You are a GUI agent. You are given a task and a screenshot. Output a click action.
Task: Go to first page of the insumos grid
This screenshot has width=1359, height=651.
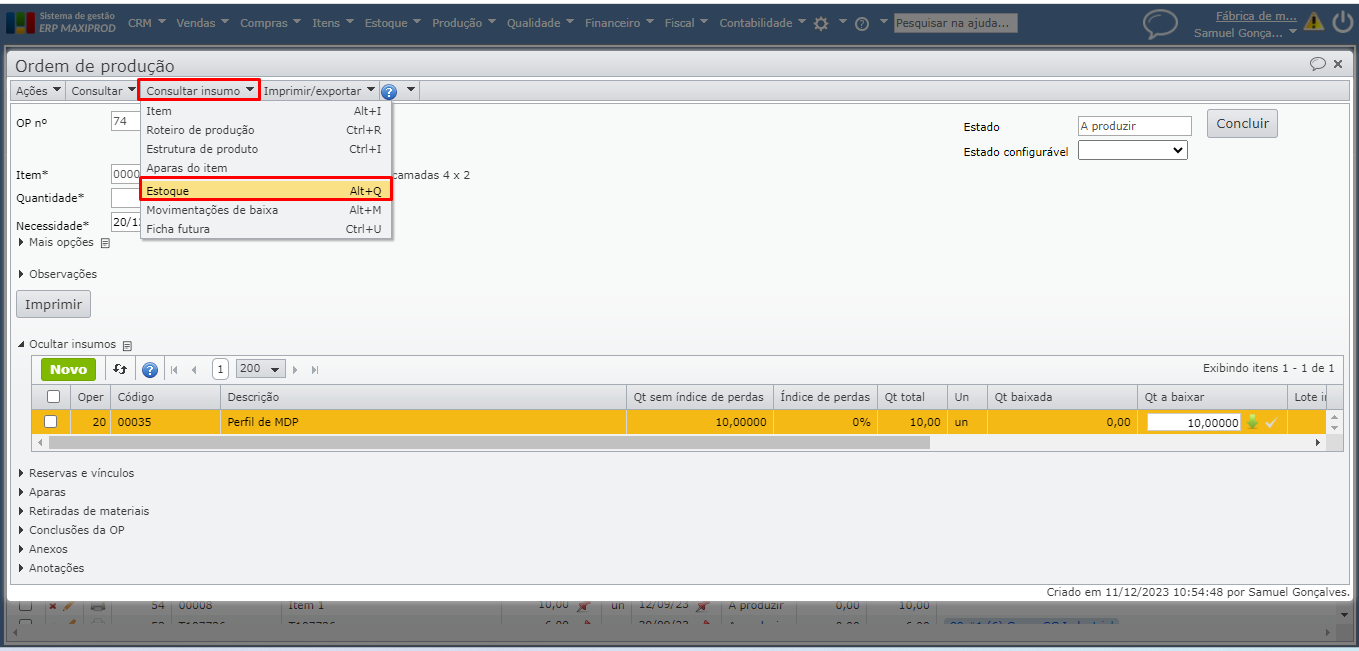point(175,370)
